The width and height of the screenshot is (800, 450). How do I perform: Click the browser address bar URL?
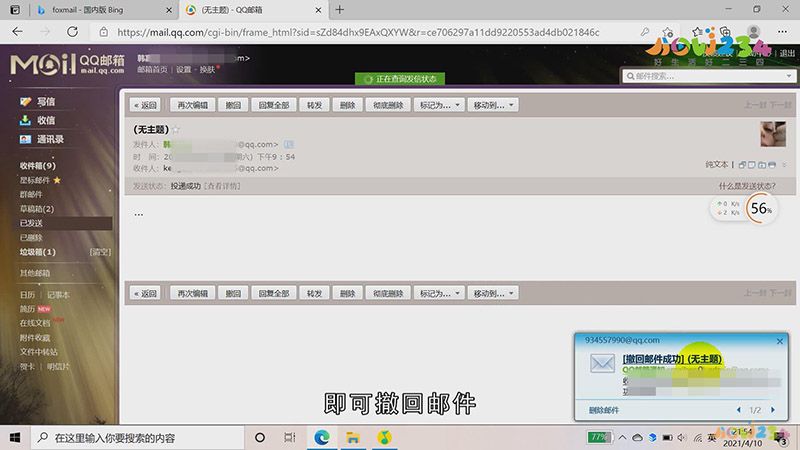[358, 32]
